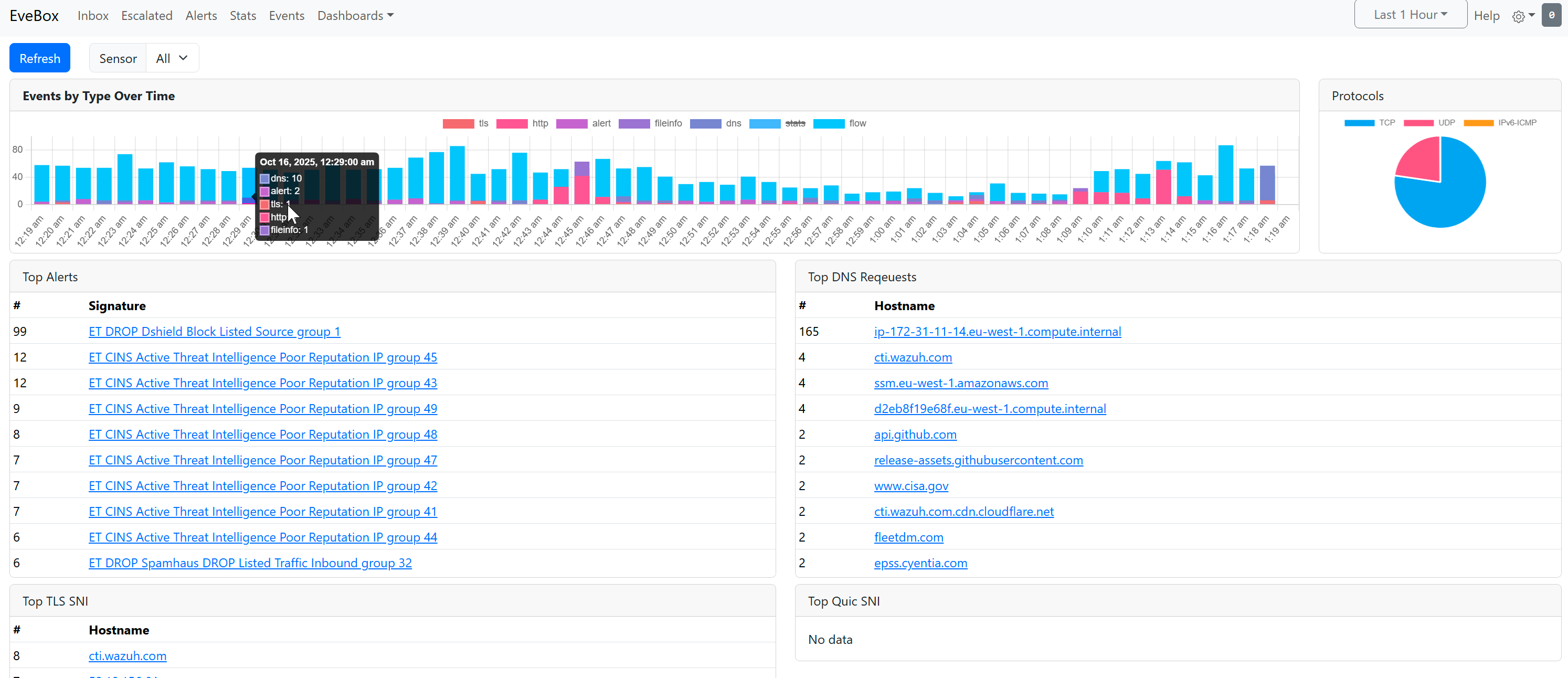This screenshot has width=1568, height=678.
Task: Click the escalated events counter badge showing 0
Action: pos(1551,15)
